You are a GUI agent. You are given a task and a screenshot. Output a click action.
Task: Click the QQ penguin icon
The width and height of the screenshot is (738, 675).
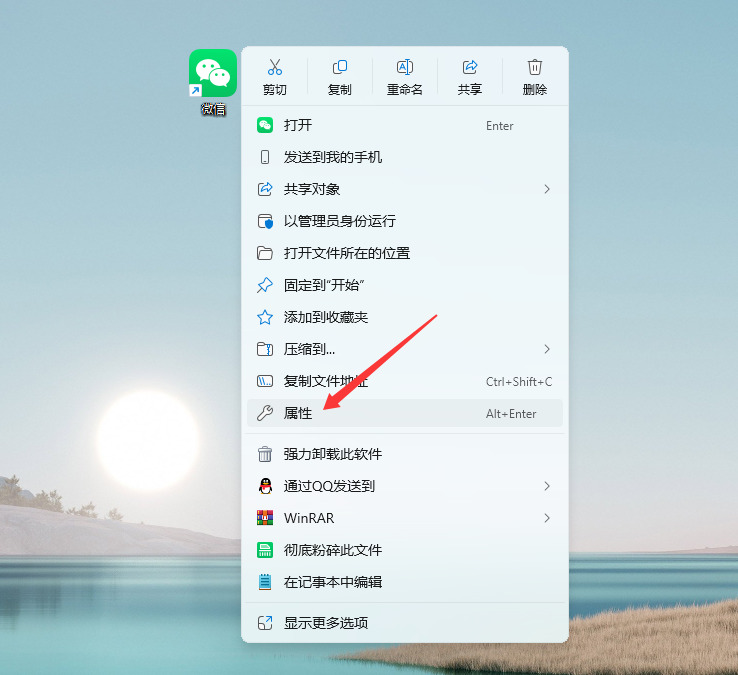click(x=265, y=486)
